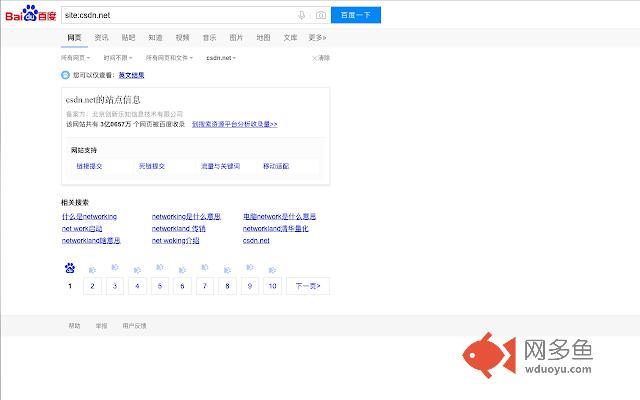The height and width of the screenshot is (400, 640).
Task: Open the 移动适配 link
Action: coord(276,166)
